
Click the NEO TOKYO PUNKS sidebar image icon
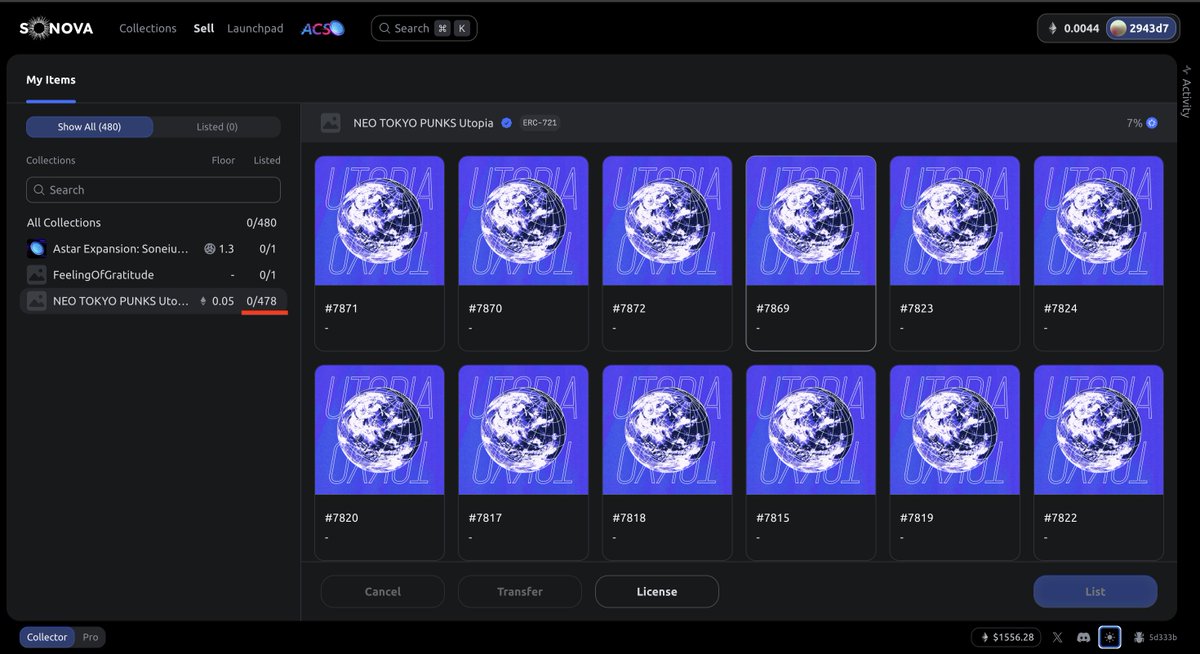coord(37,300)
